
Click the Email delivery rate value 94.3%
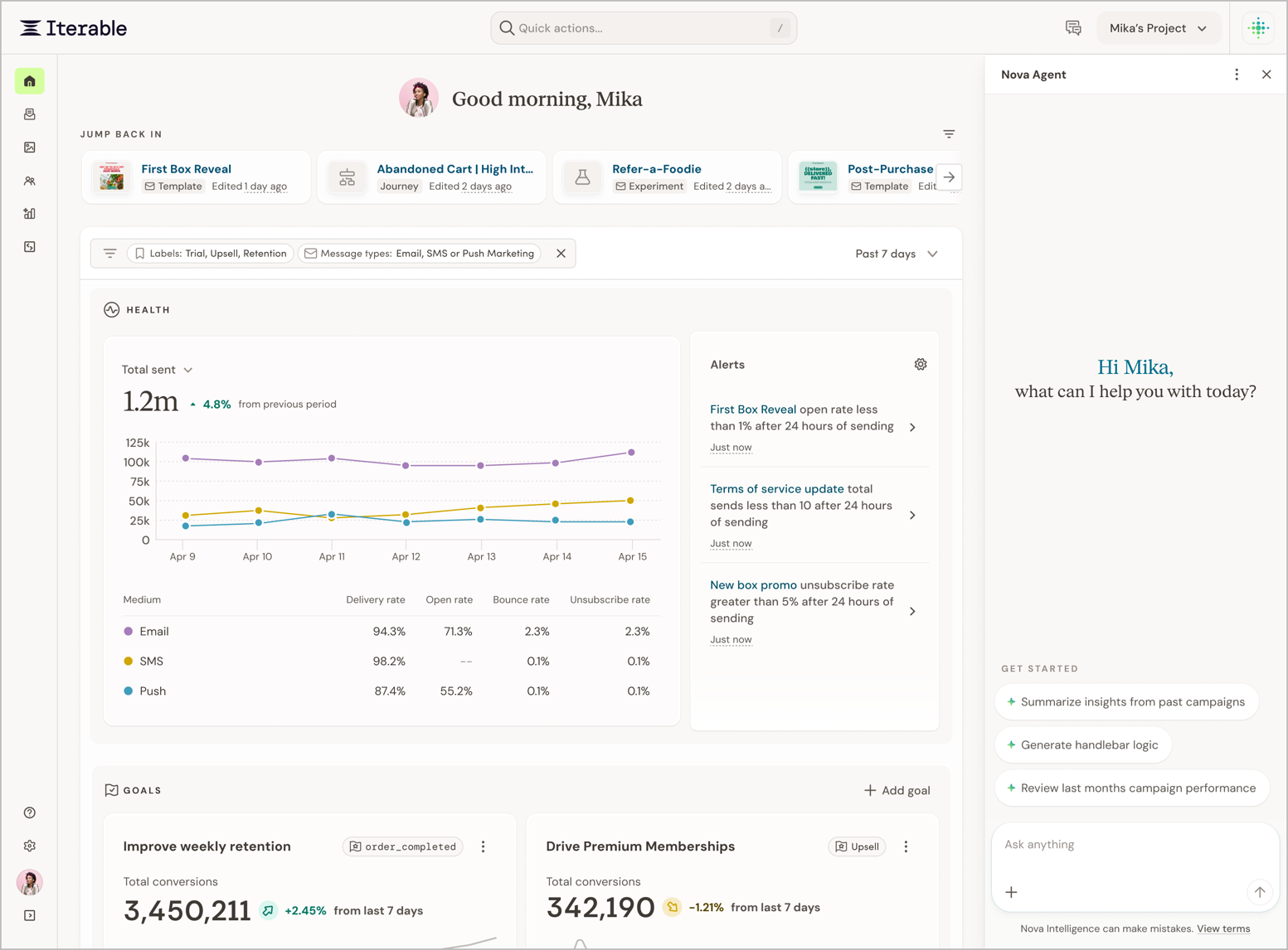tap(389, 632)
